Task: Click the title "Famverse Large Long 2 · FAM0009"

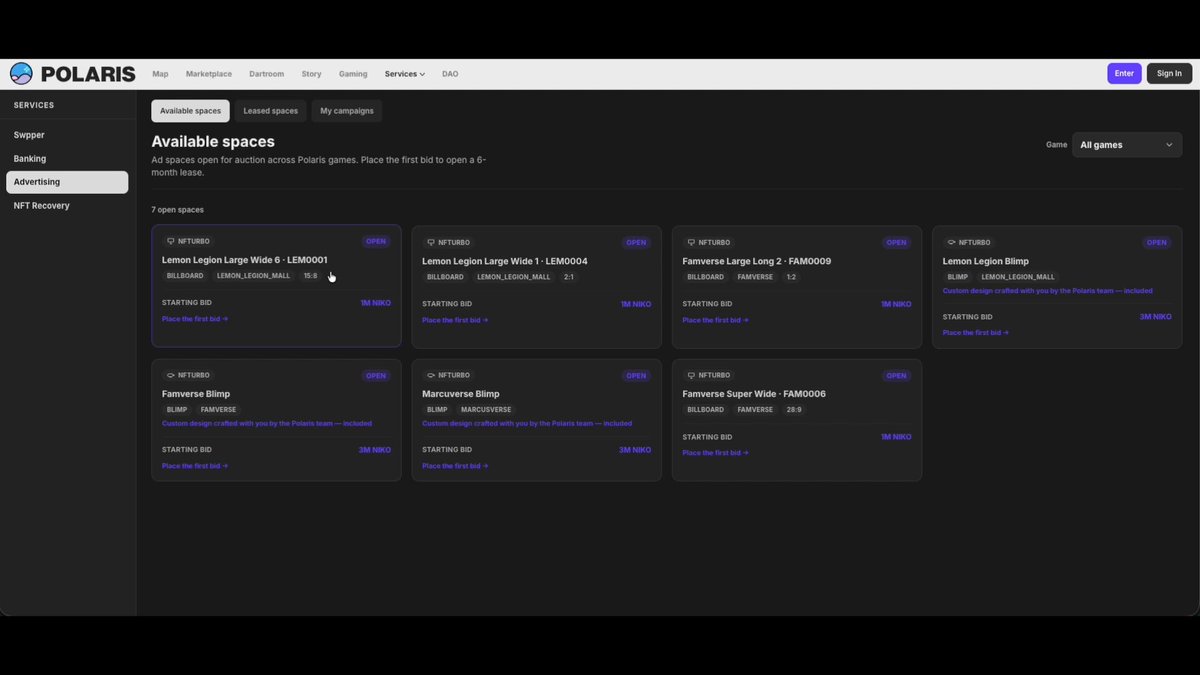Action: [x=757, y=261]
